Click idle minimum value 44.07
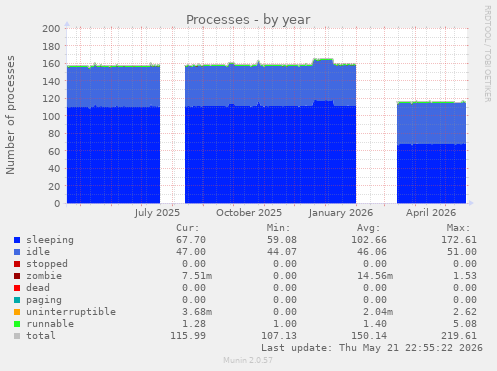497x371 pixels. tap(282, 252)
